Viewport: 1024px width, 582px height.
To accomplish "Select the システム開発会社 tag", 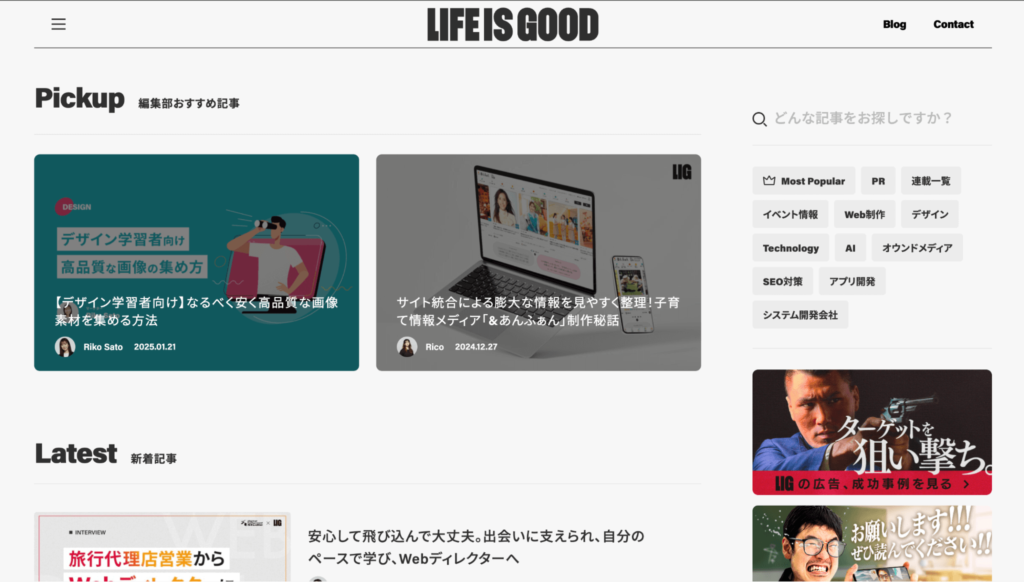I will click(x=800, y=315).
